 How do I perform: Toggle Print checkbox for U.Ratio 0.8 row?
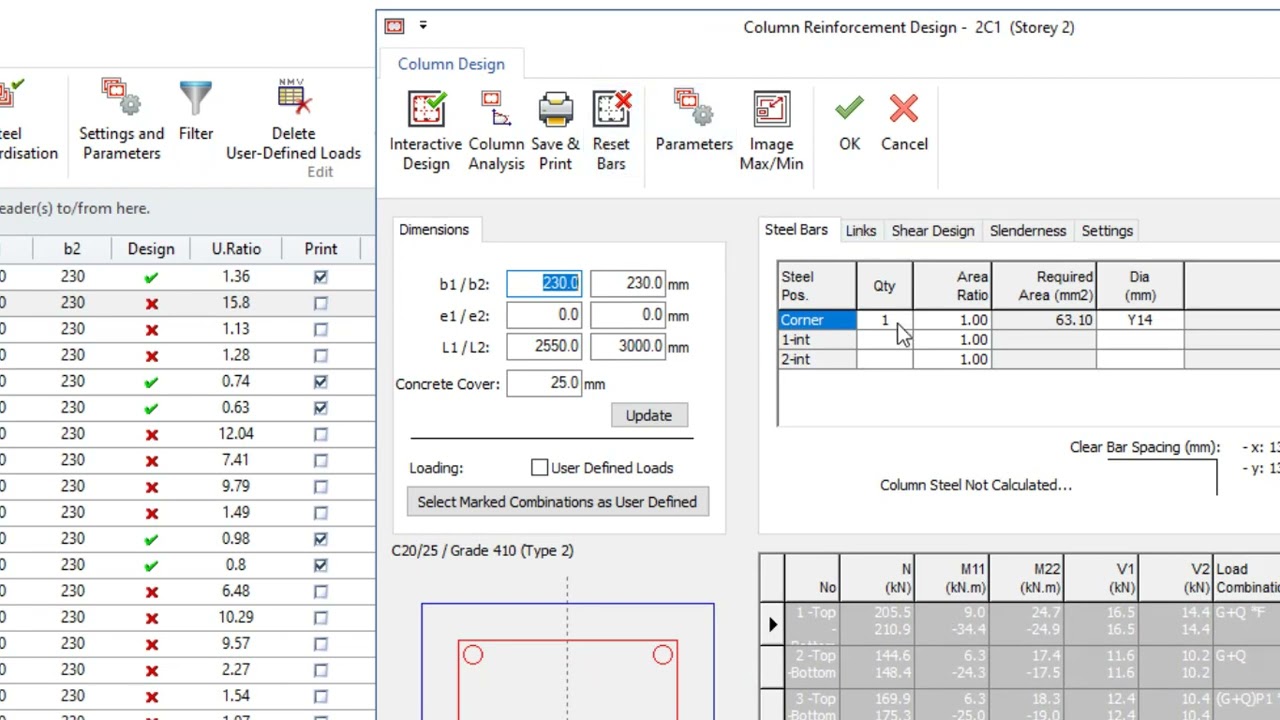tap(320, 565)
